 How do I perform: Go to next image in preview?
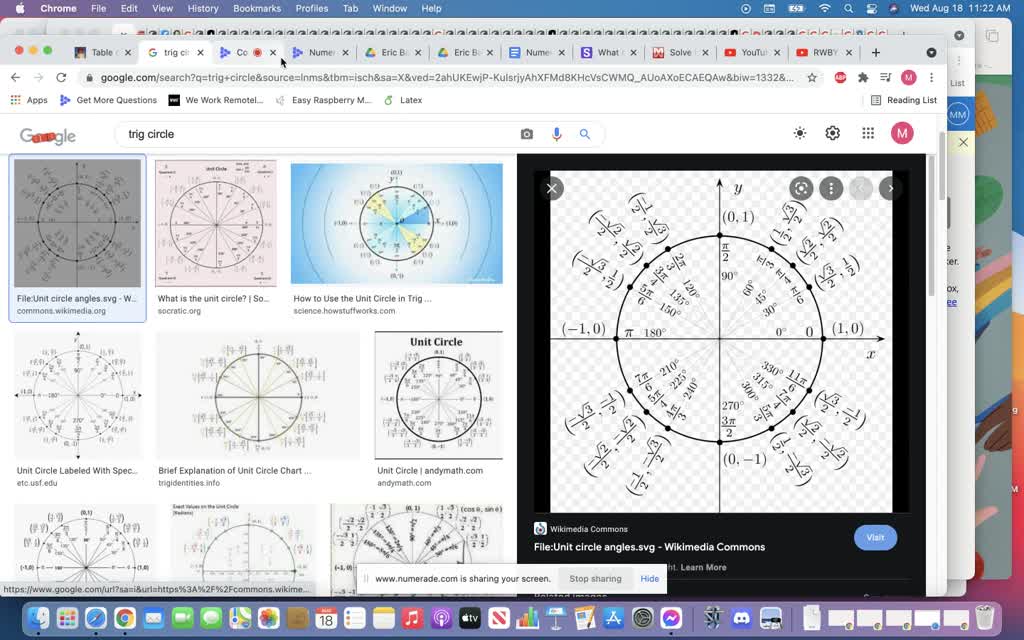tap(891, 189)
